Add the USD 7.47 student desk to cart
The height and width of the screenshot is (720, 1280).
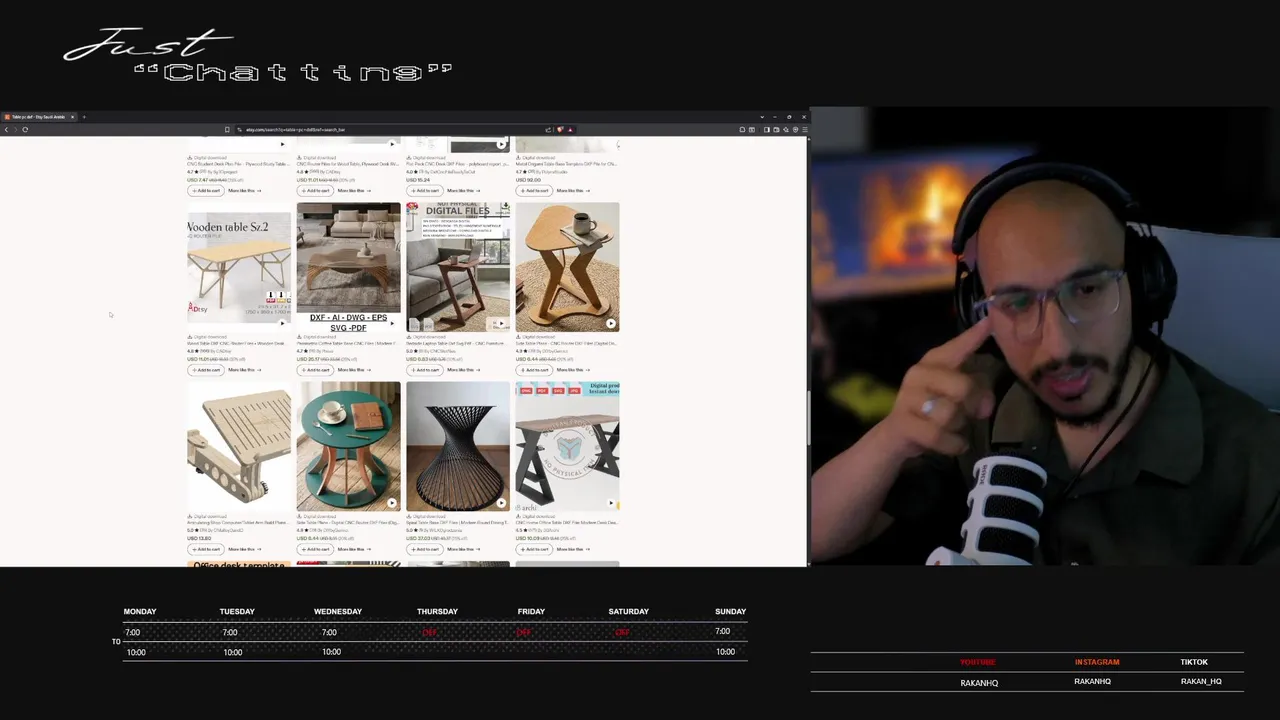click(205, 190)
